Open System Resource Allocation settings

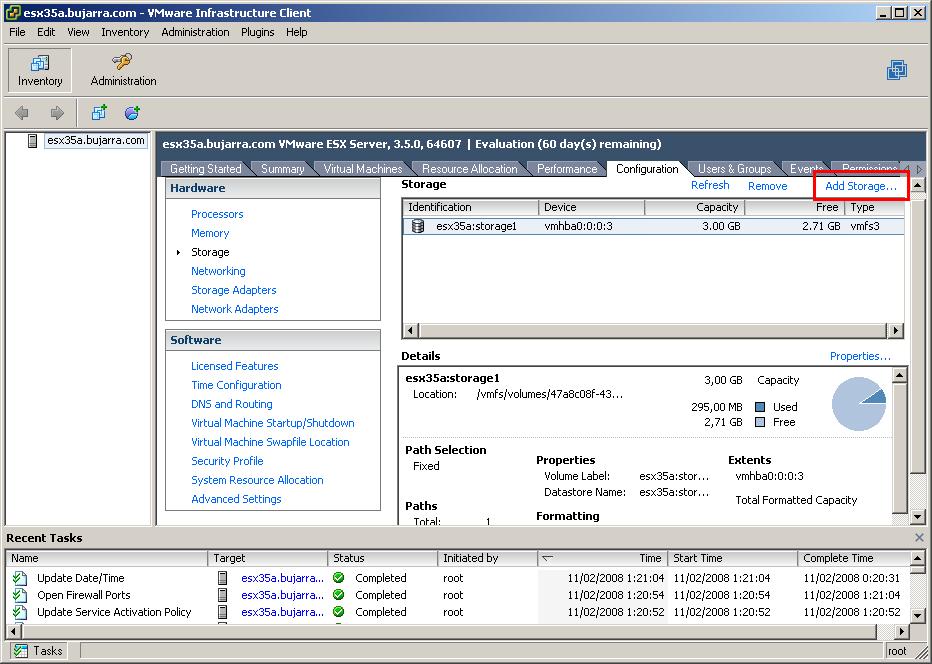[x=257, y=480]
